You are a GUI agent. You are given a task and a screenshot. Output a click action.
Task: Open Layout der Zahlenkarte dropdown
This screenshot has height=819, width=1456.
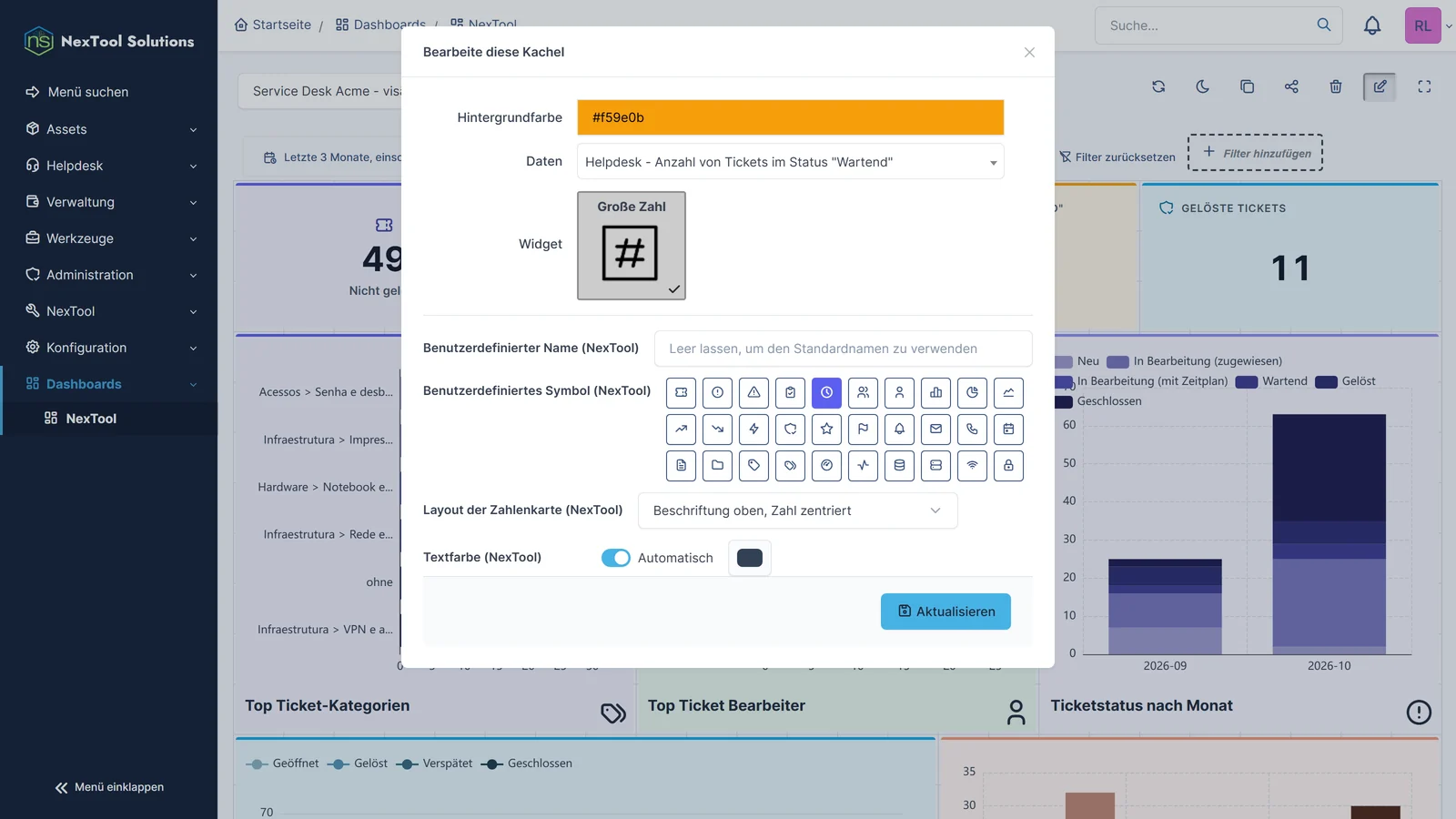[798, 511]
